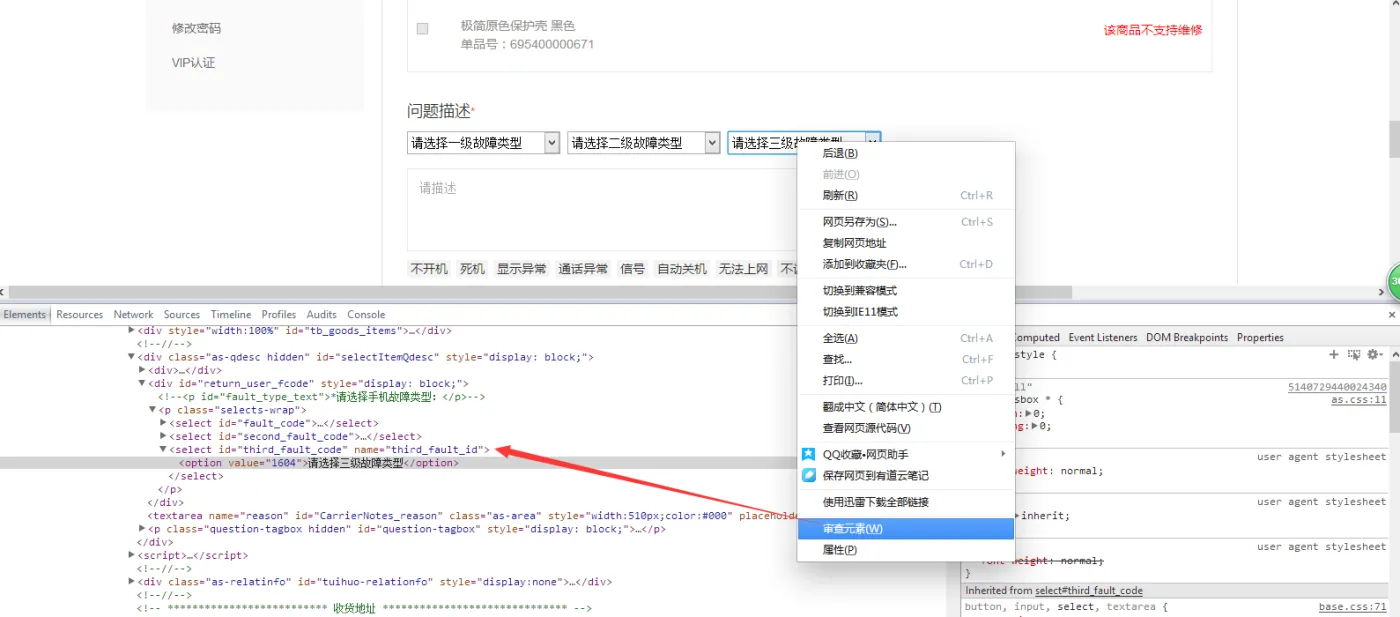Viewport: 1400px width, 617px height.
Task: Collapse the return_user_fcode div node
Action: click(142, 383)
